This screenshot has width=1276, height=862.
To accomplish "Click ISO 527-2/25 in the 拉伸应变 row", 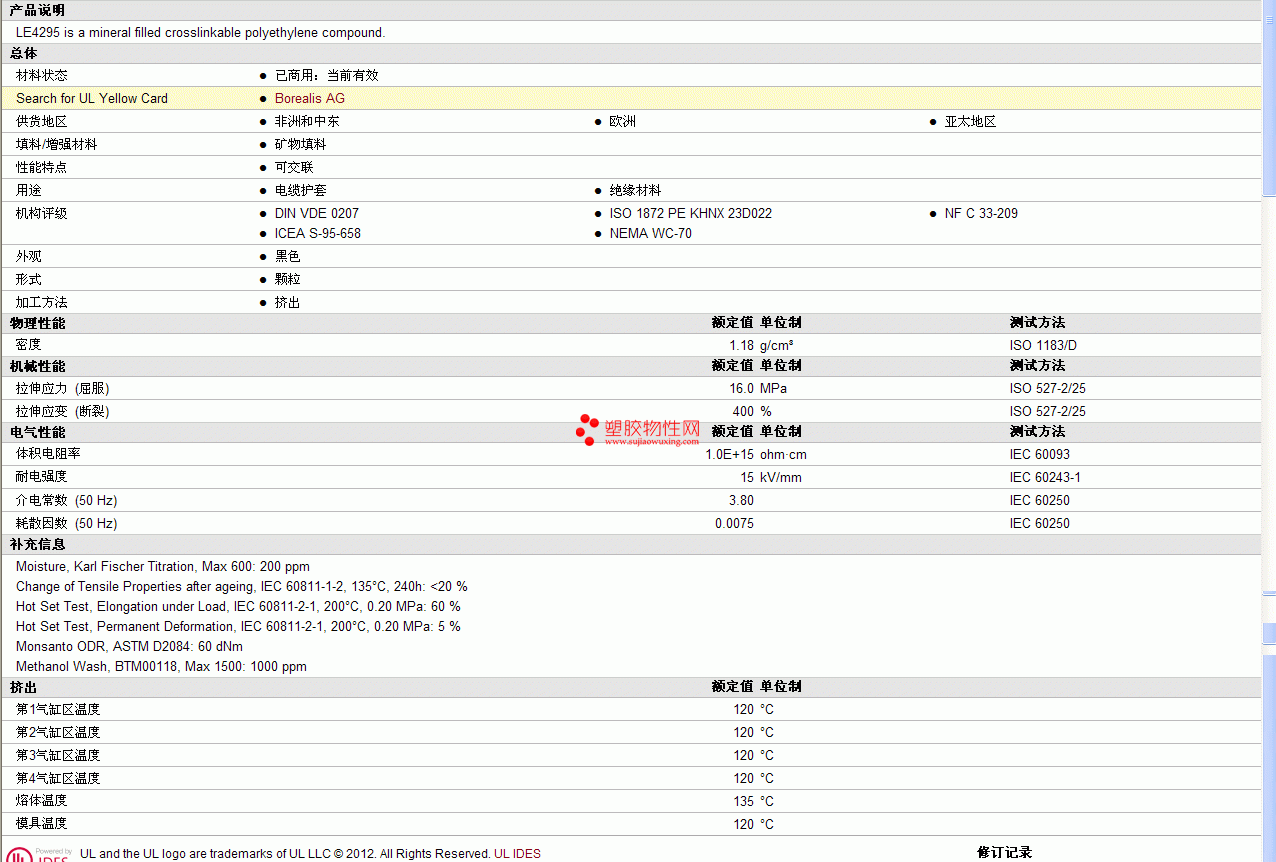I will [x=1048, y=411].
